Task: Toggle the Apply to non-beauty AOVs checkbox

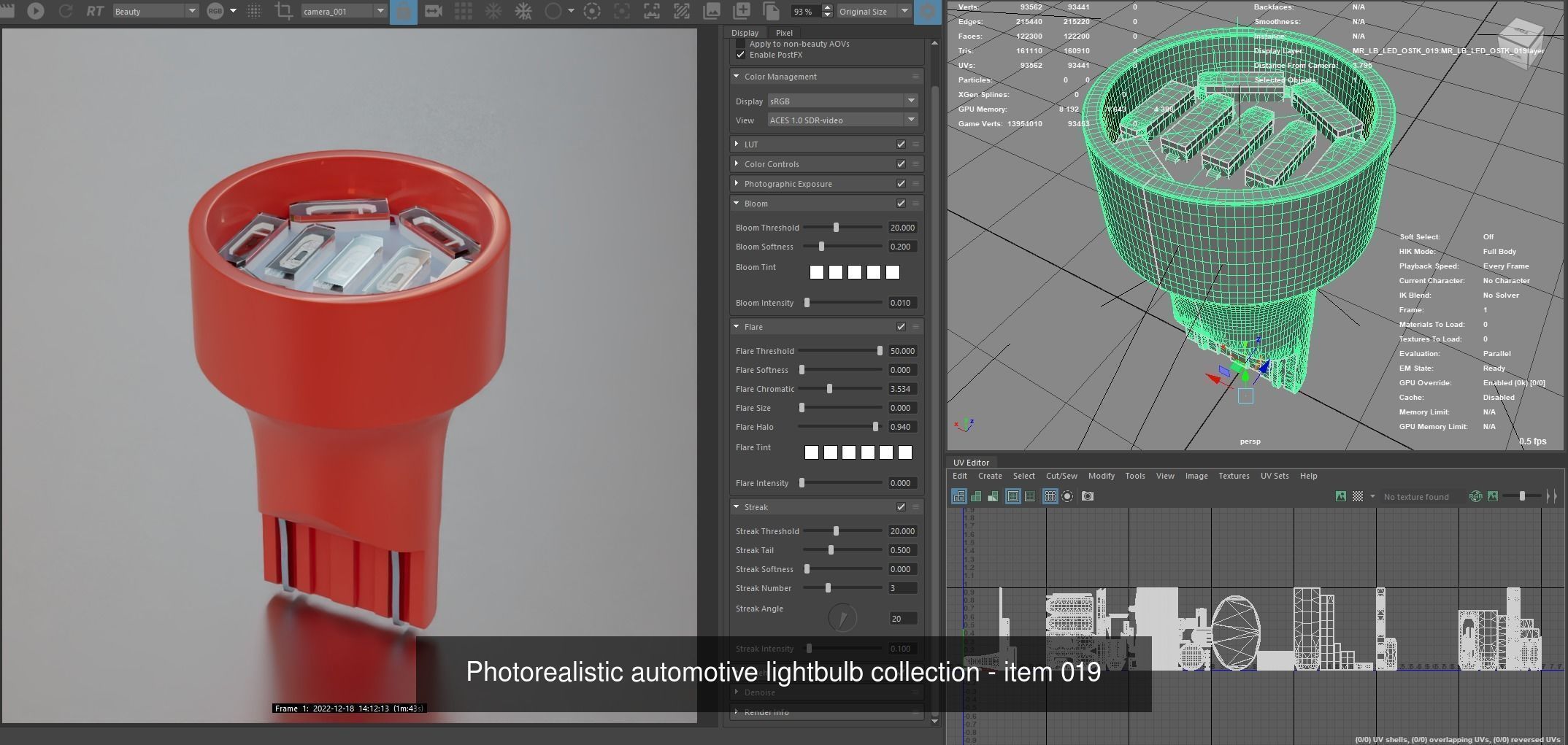Action: (741, 44)
